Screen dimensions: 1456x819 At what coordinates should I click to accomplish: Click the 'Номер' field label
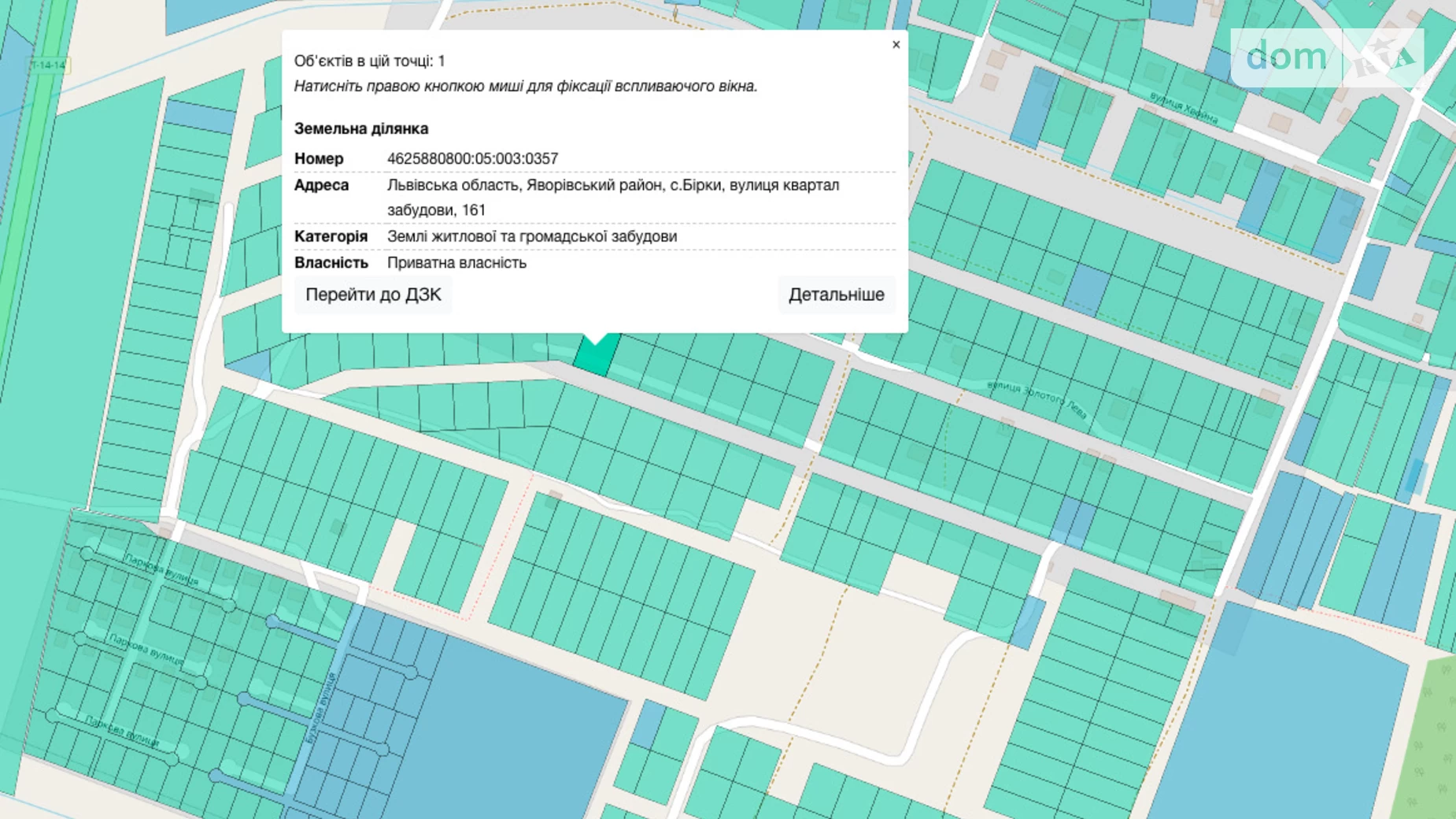[x=319, y=159]
